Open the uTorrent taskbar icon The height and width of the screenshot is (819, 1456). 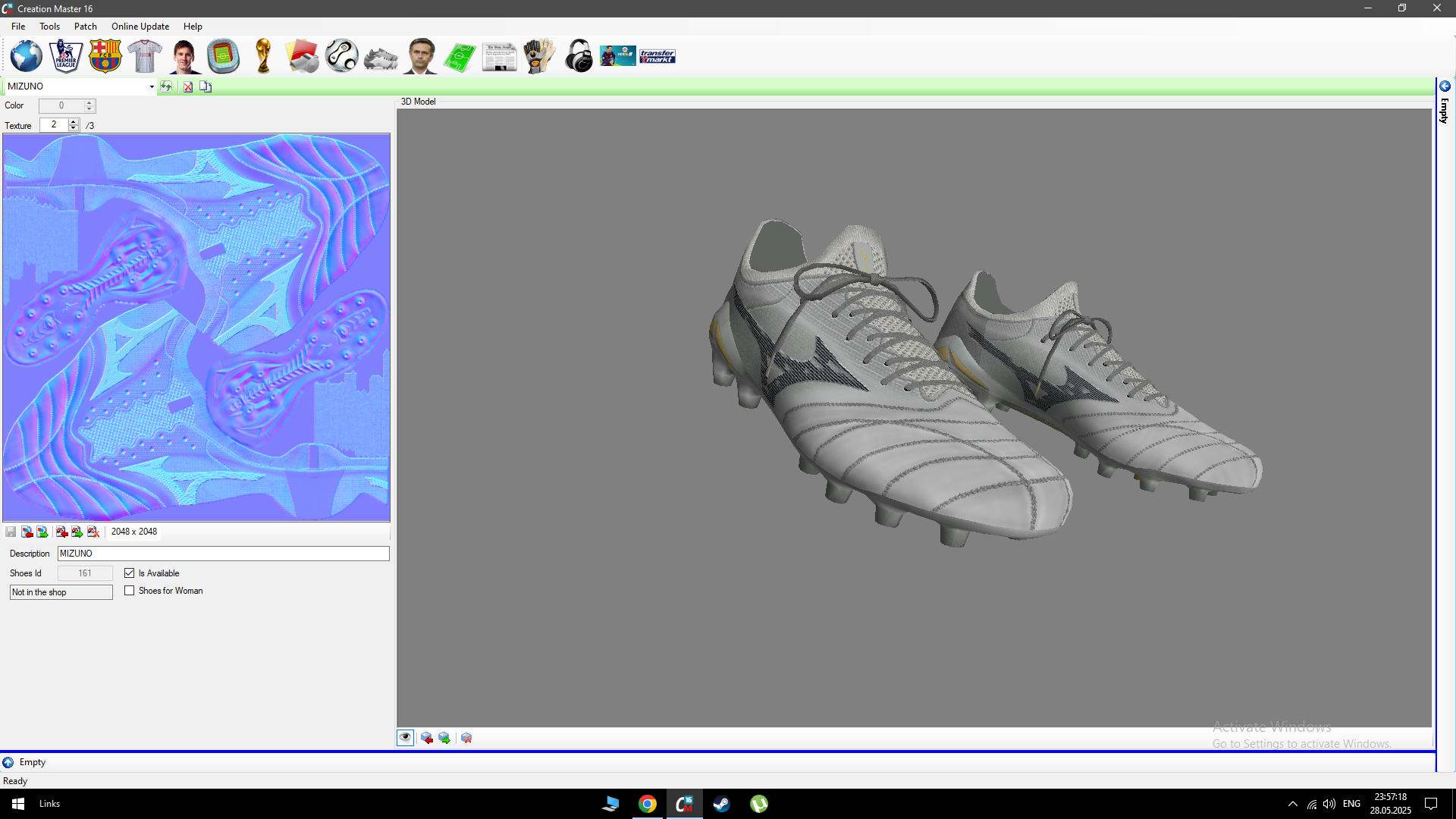pos(758,804)
